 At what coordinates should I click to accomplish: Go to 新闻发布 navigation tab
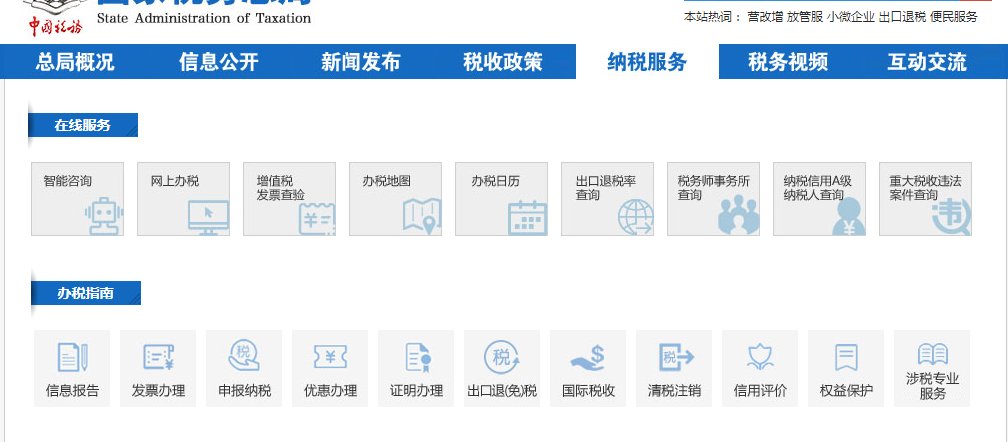[x=361, y=62]
